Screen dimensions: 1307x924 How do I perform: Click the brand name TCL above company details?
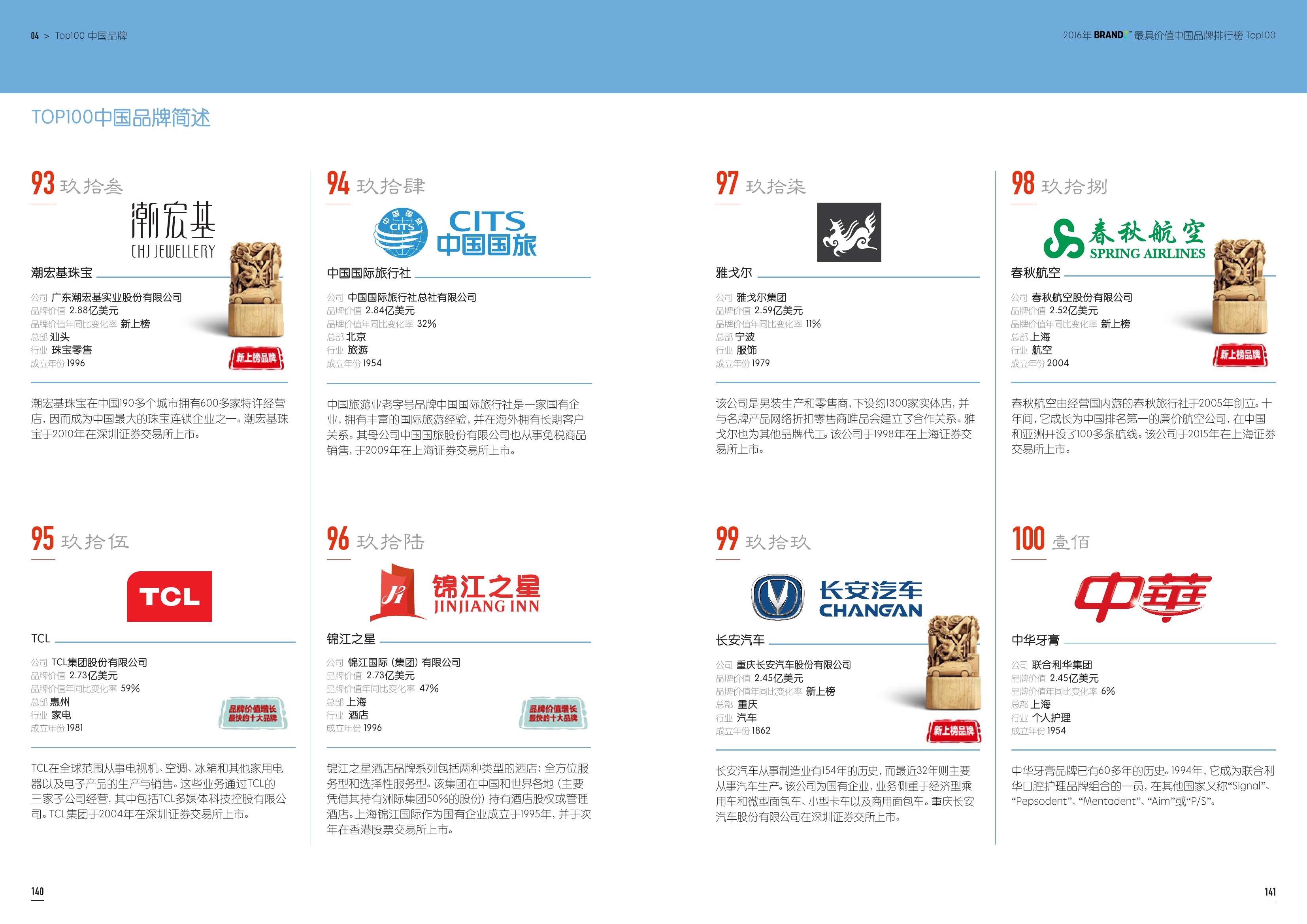click(x=40, y=638)
